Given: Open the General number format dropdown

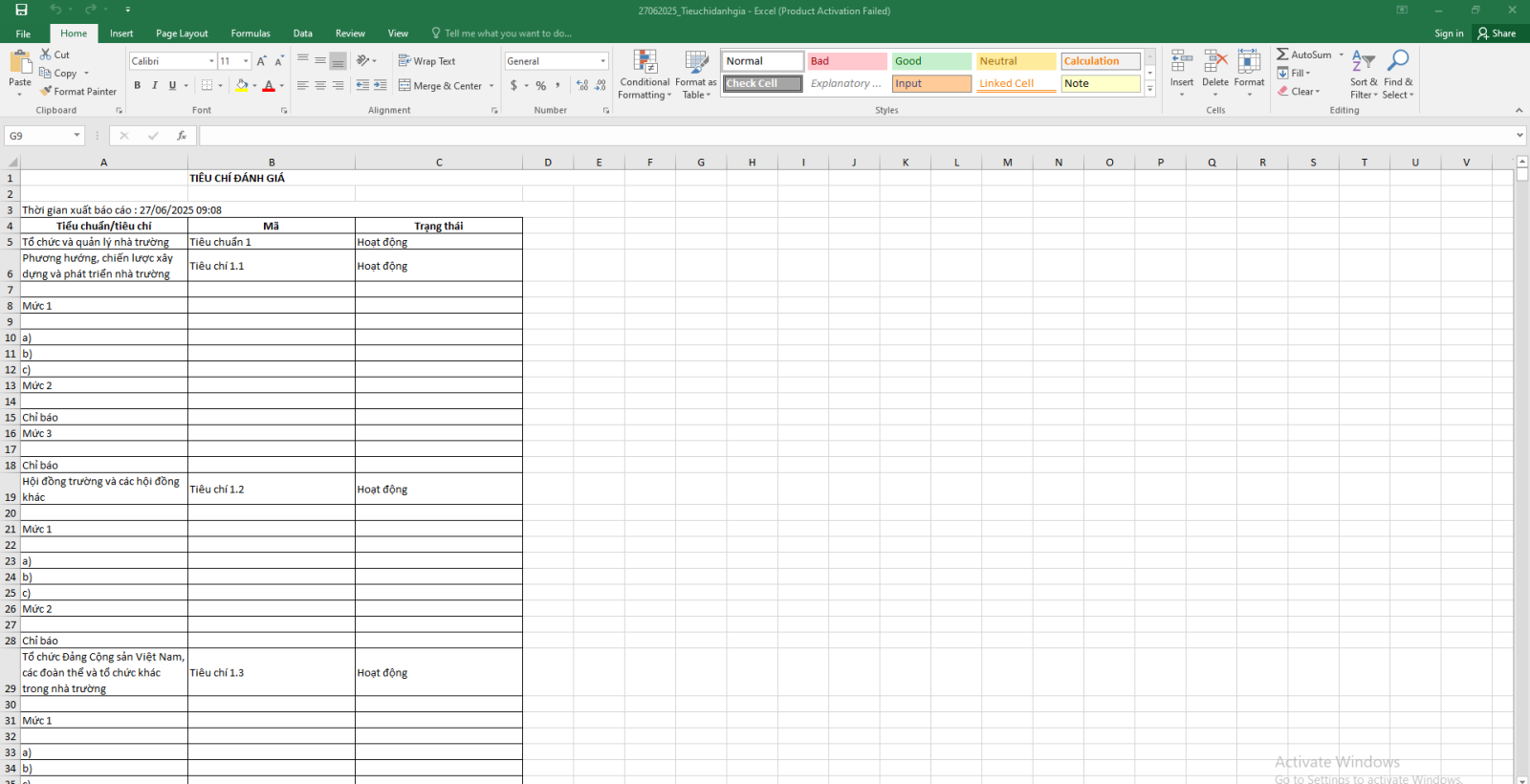Looking at the screenshot, I should pos(602,61).
